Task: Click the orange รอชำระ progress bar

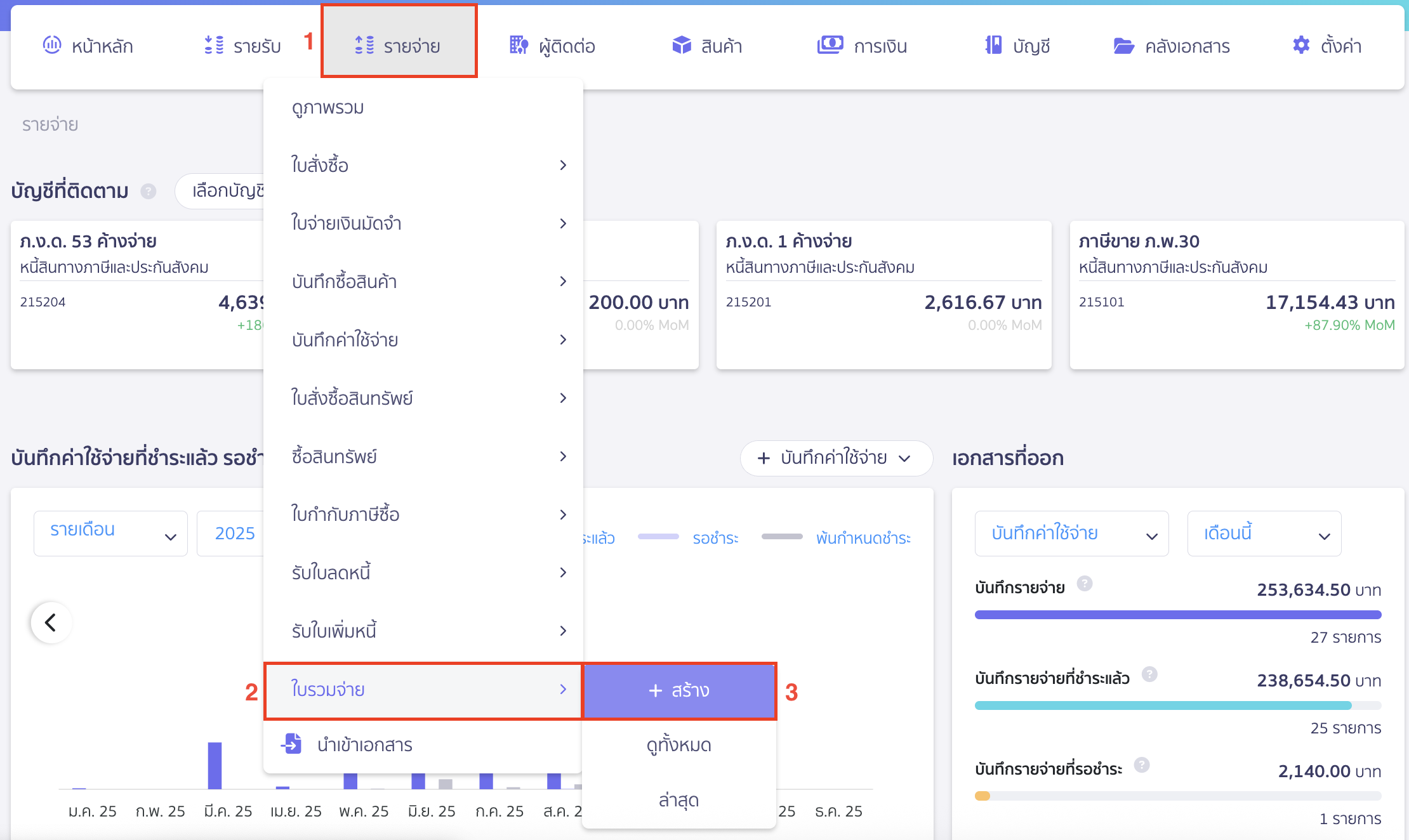Action: (982, 796)
